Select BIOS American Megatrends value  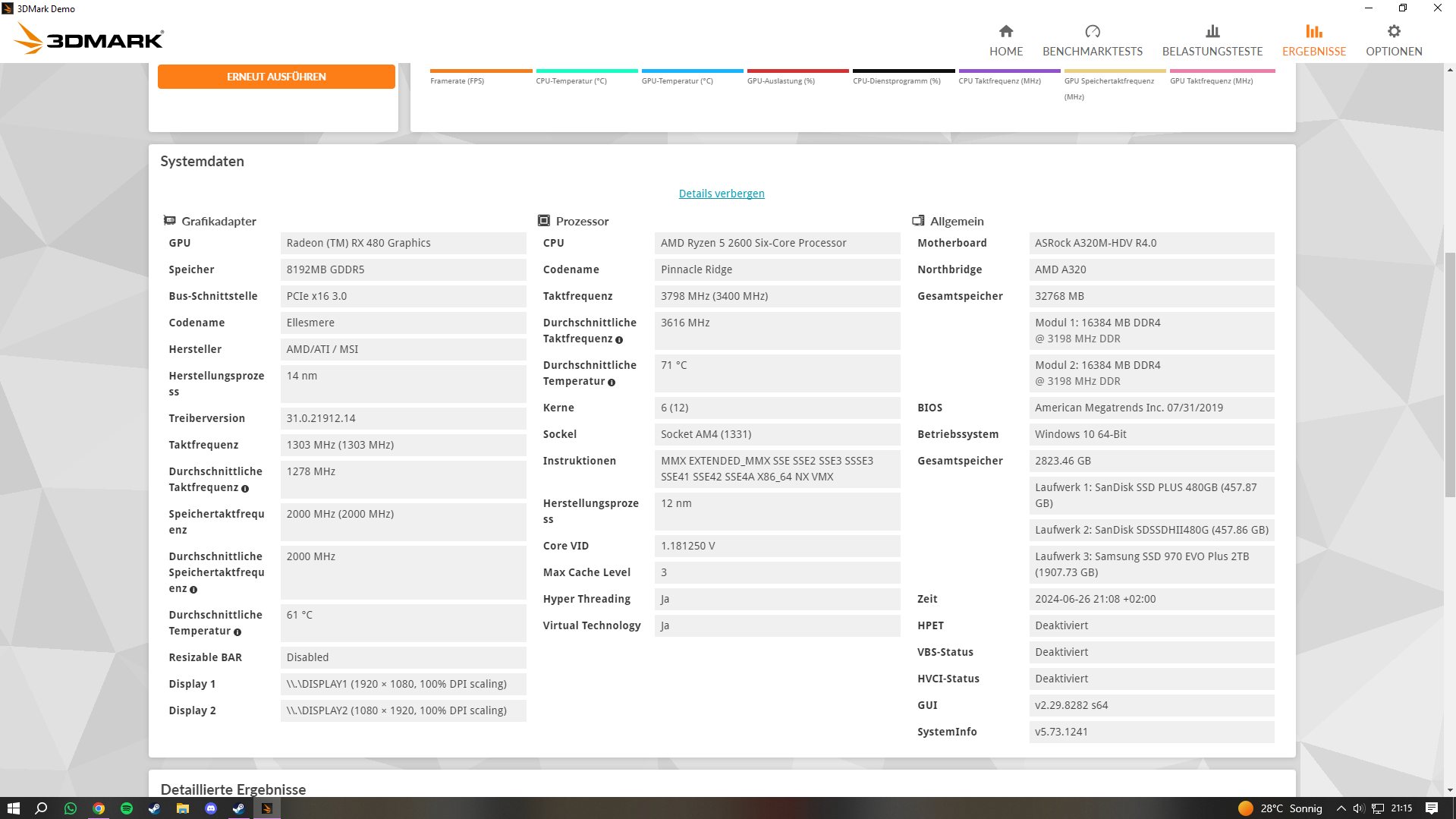point(1151,408)
